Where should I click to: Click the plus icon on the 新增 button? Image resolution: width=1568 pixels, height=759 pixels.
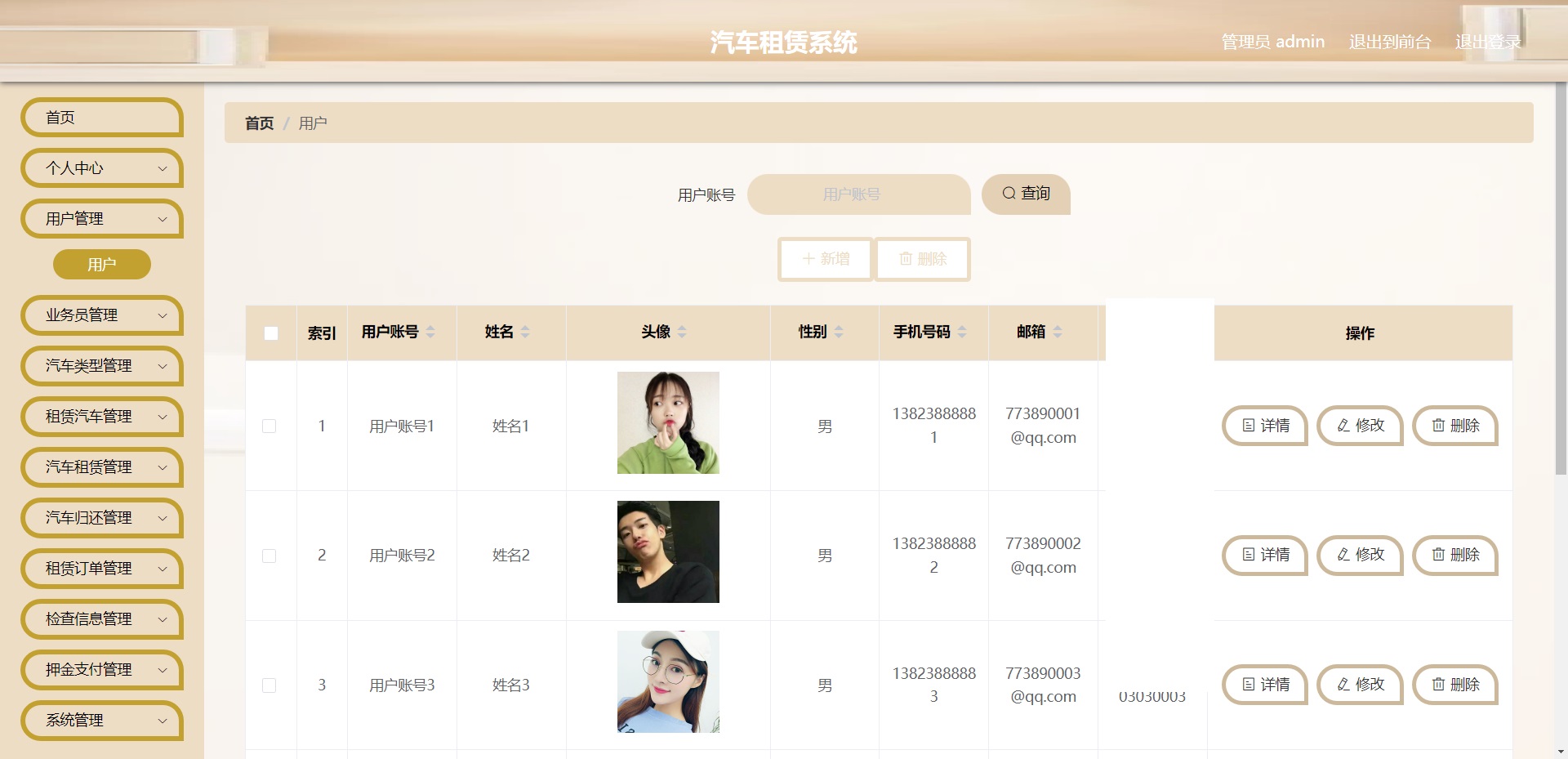pos(808,259)
